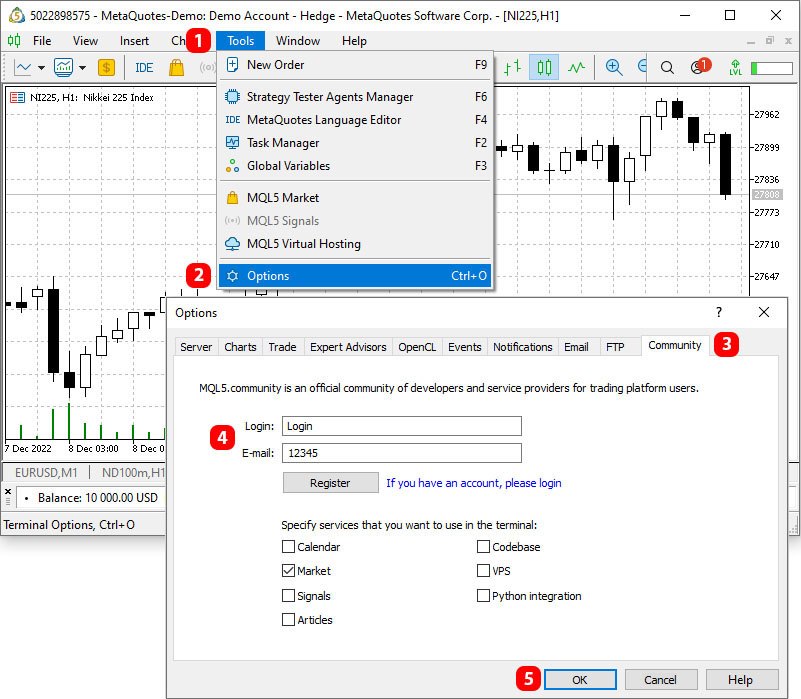Click 'If you have an account, please login' link

click(474, 483)
